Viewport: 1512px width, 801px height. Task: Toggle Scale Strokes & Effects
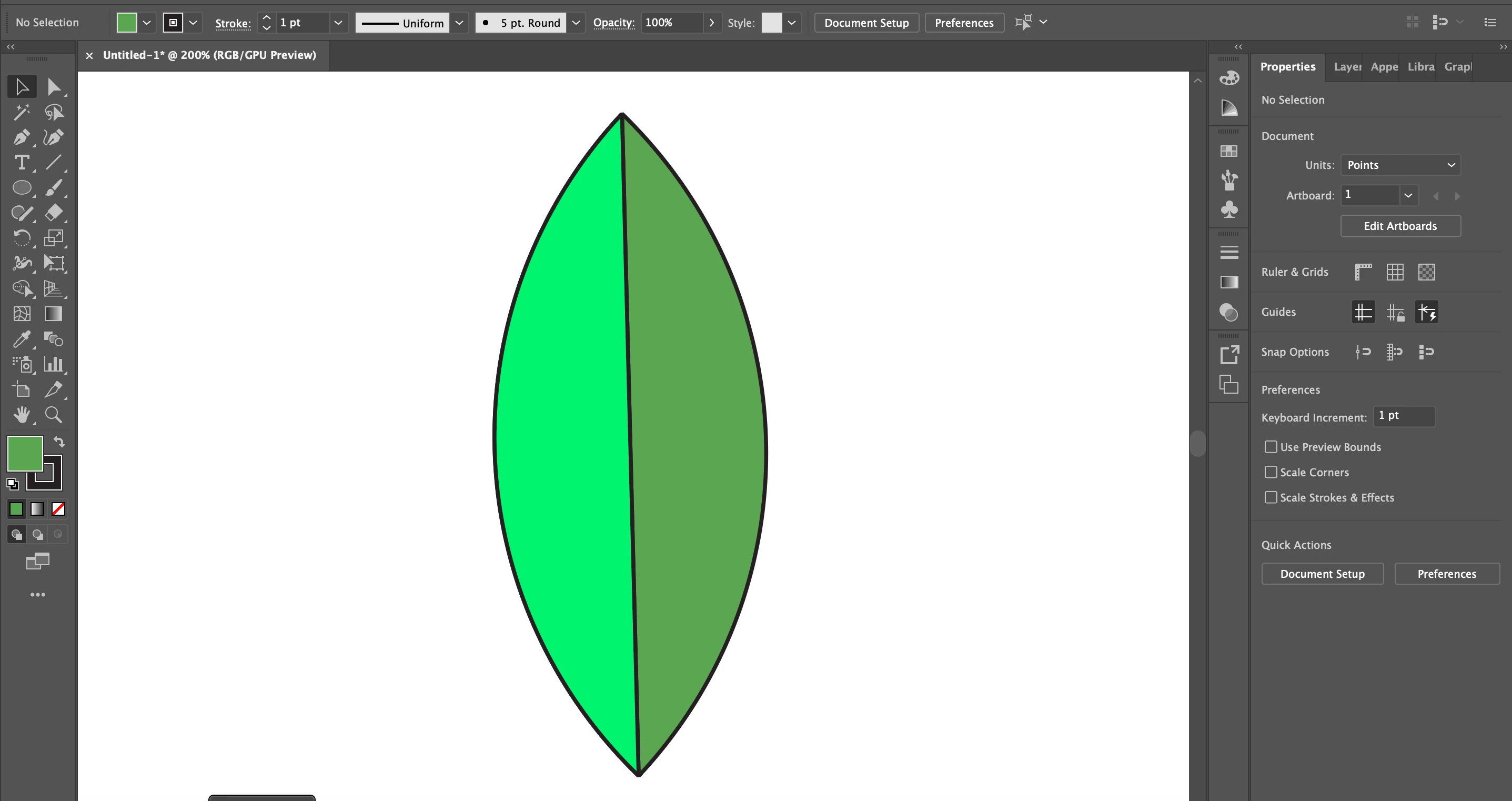[x=1271, y=497]
